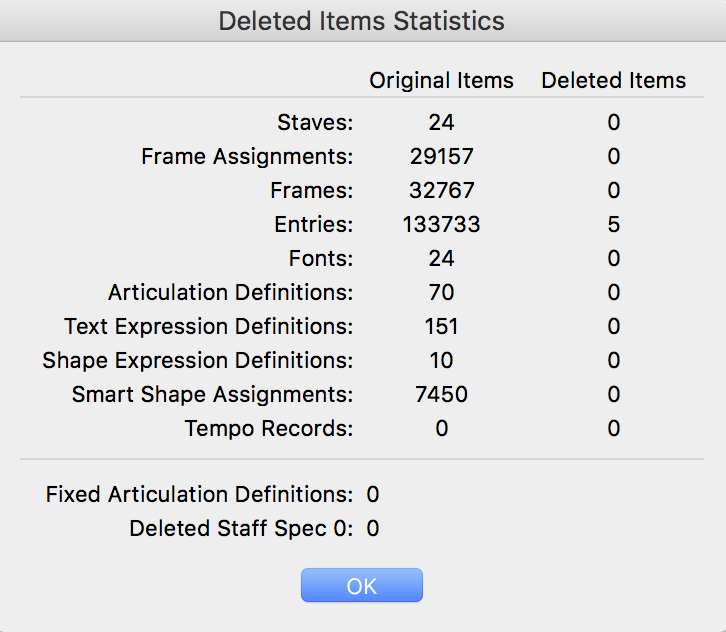This screenshot has width=726, height=632.
Task: Click the Shape Expression Definitions: label
Action: pyautogui.click(x=198, y=361)
